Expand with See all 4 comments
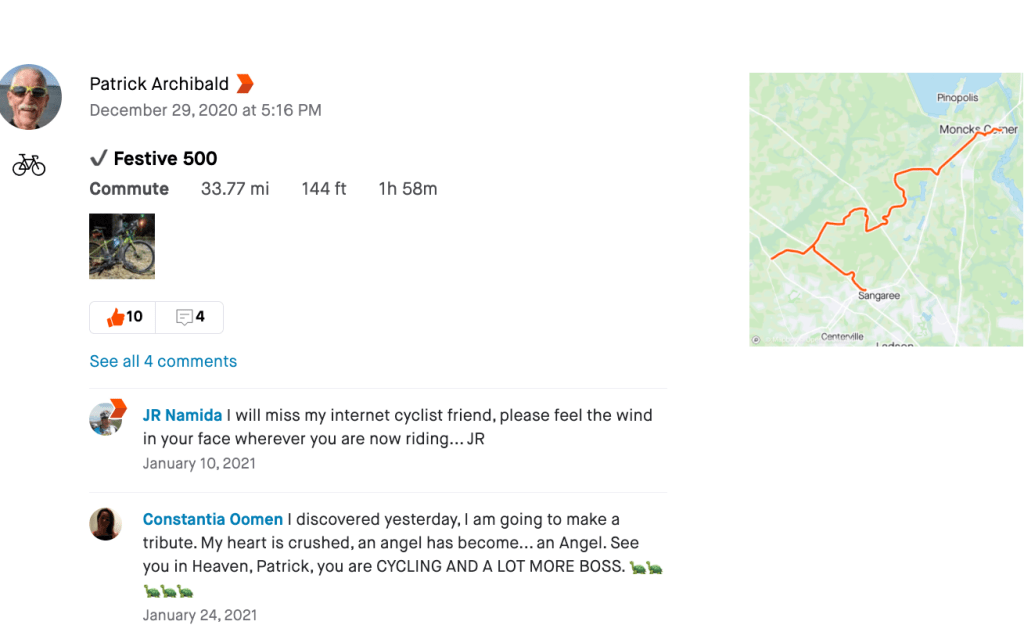The height and width of the screenshot is (632, 1024). point(163,361)
